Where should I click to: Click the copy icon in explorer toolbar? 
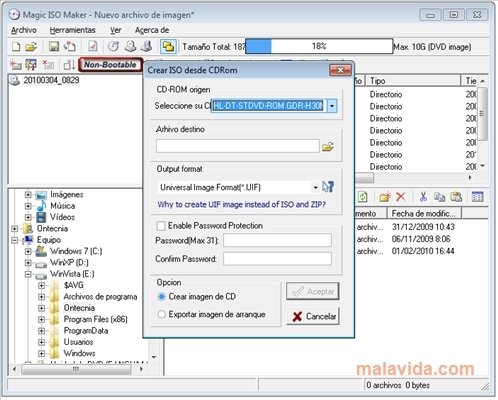point(439,197)
